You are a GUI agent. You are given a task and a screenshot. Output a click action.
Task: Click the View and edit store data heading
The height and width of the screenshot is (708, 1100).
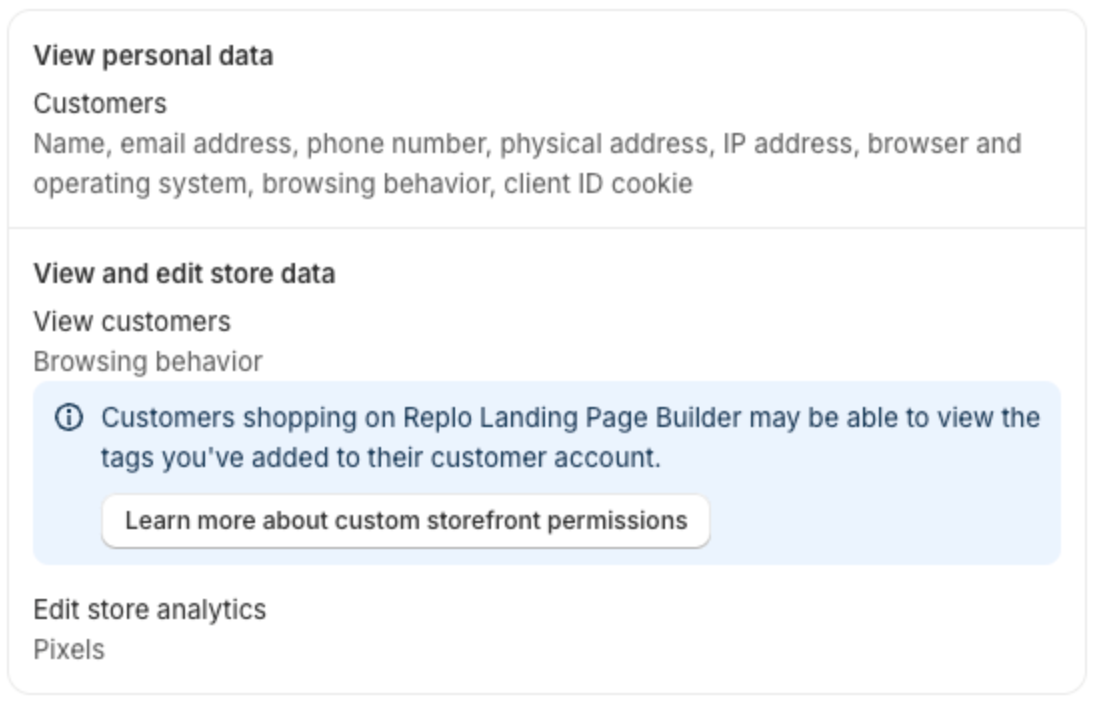pos(184,274)
